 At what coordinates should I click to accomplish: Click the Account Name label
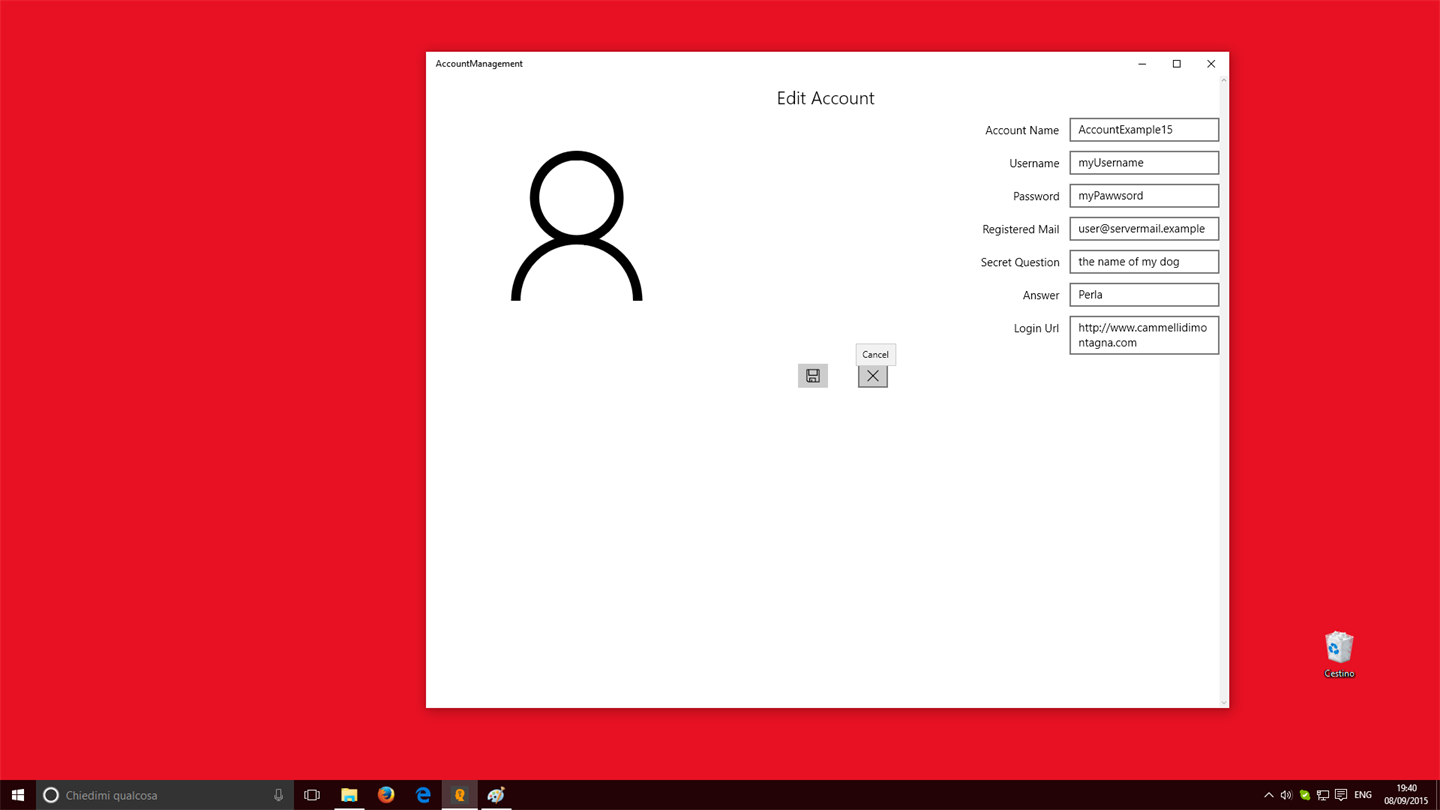pyautogui.click(x=1022, y=130)
